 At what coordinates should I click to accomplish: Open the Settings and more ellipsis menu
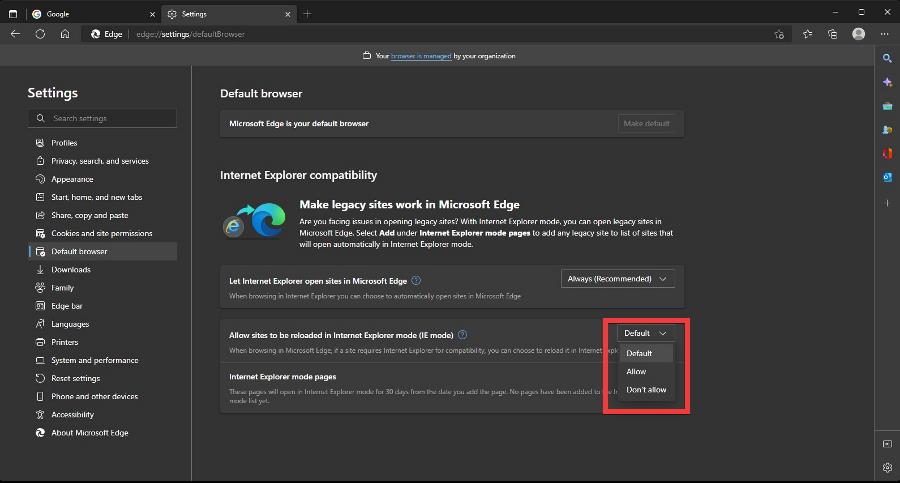885,34
